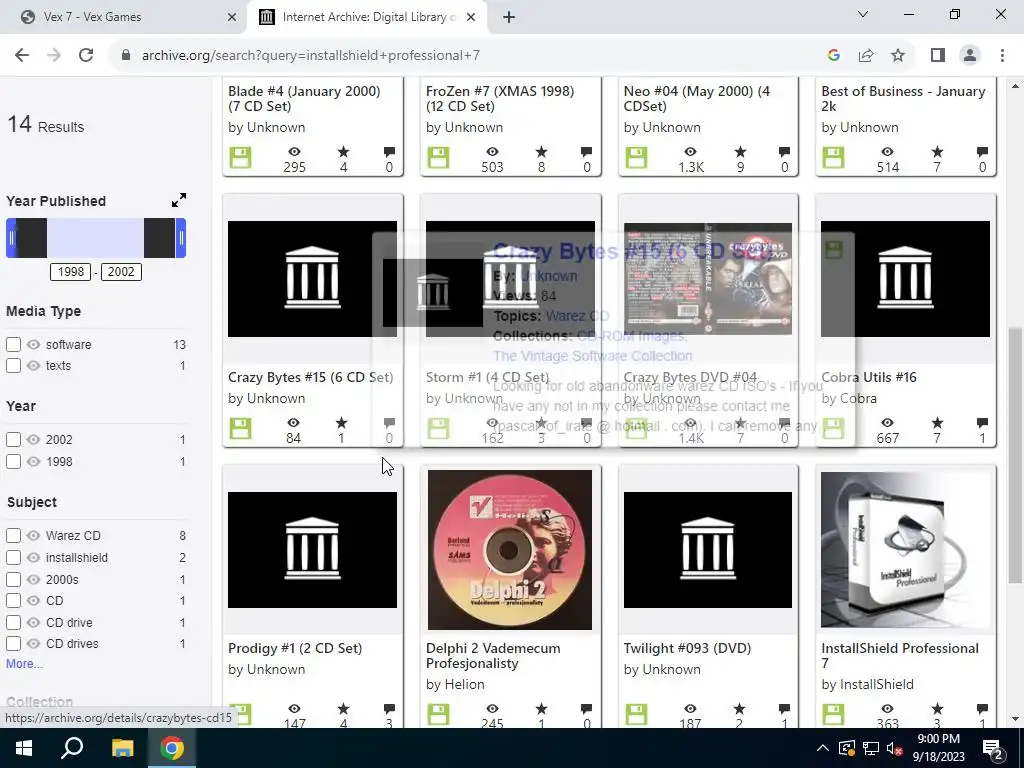Check the software media type box
The image size is (1024, 768).
click(13, 344)
